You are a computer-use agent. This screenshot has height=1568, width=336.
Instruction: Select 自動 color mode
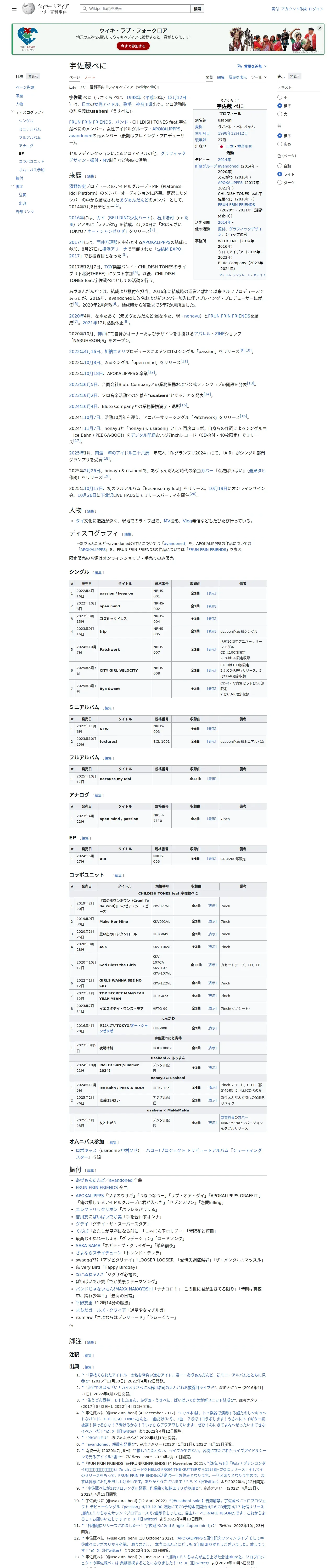click(x=280, y=166)
